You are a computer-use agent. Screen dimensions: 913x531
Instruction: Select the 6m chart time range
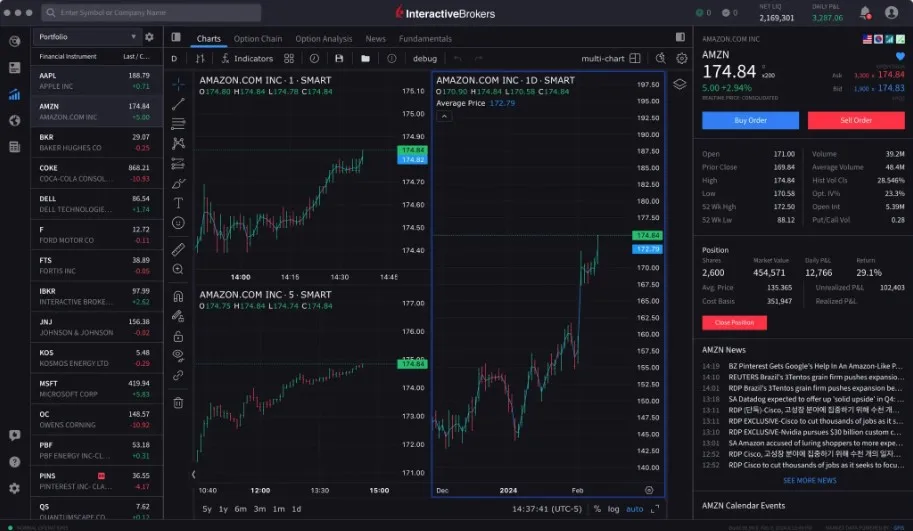click(240, 509)
